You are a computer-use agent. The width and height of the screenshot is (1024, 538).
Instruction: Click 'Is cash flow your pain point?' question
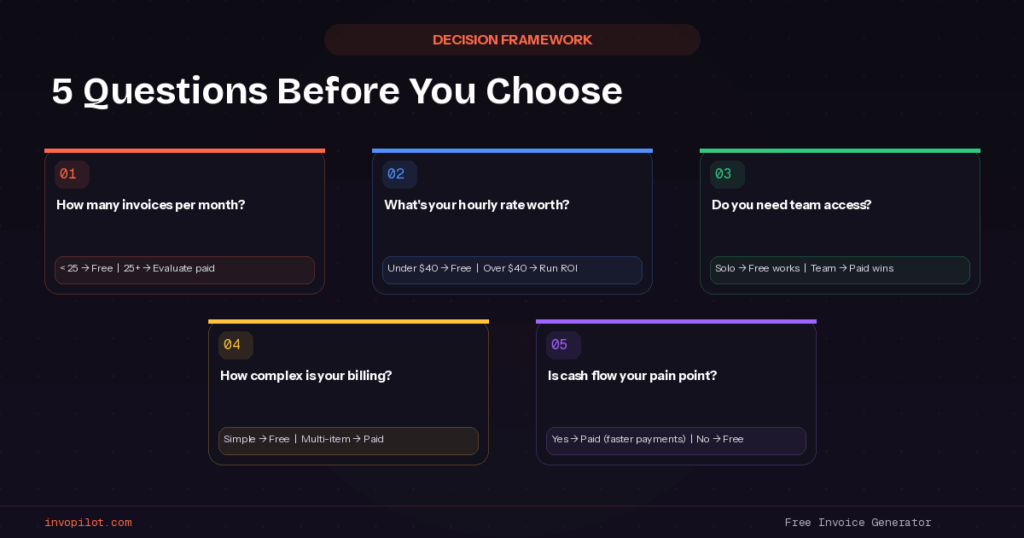tap(632, 376)
